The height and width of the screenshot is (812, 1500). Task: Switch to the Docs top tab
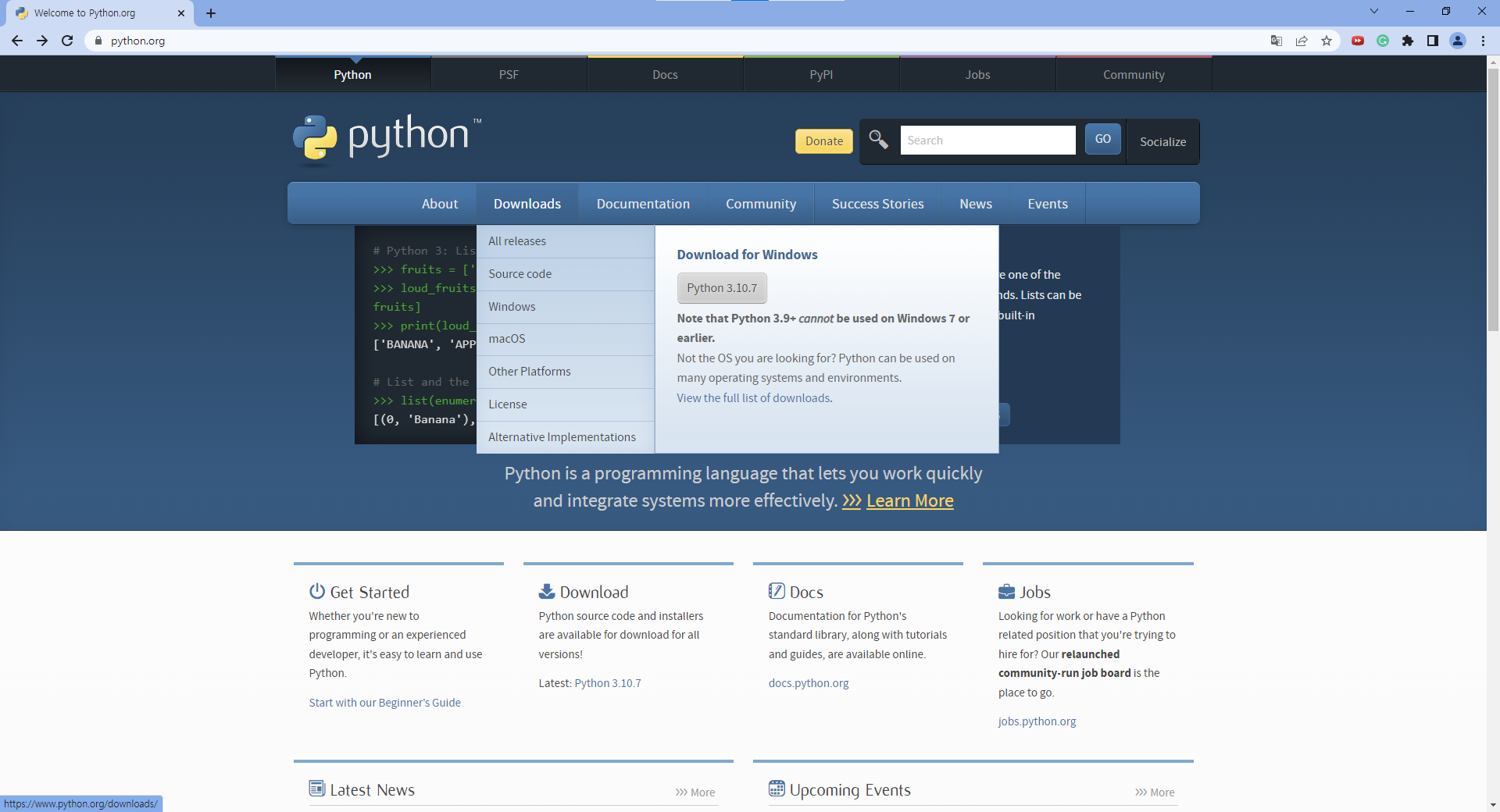pos(666,74)
